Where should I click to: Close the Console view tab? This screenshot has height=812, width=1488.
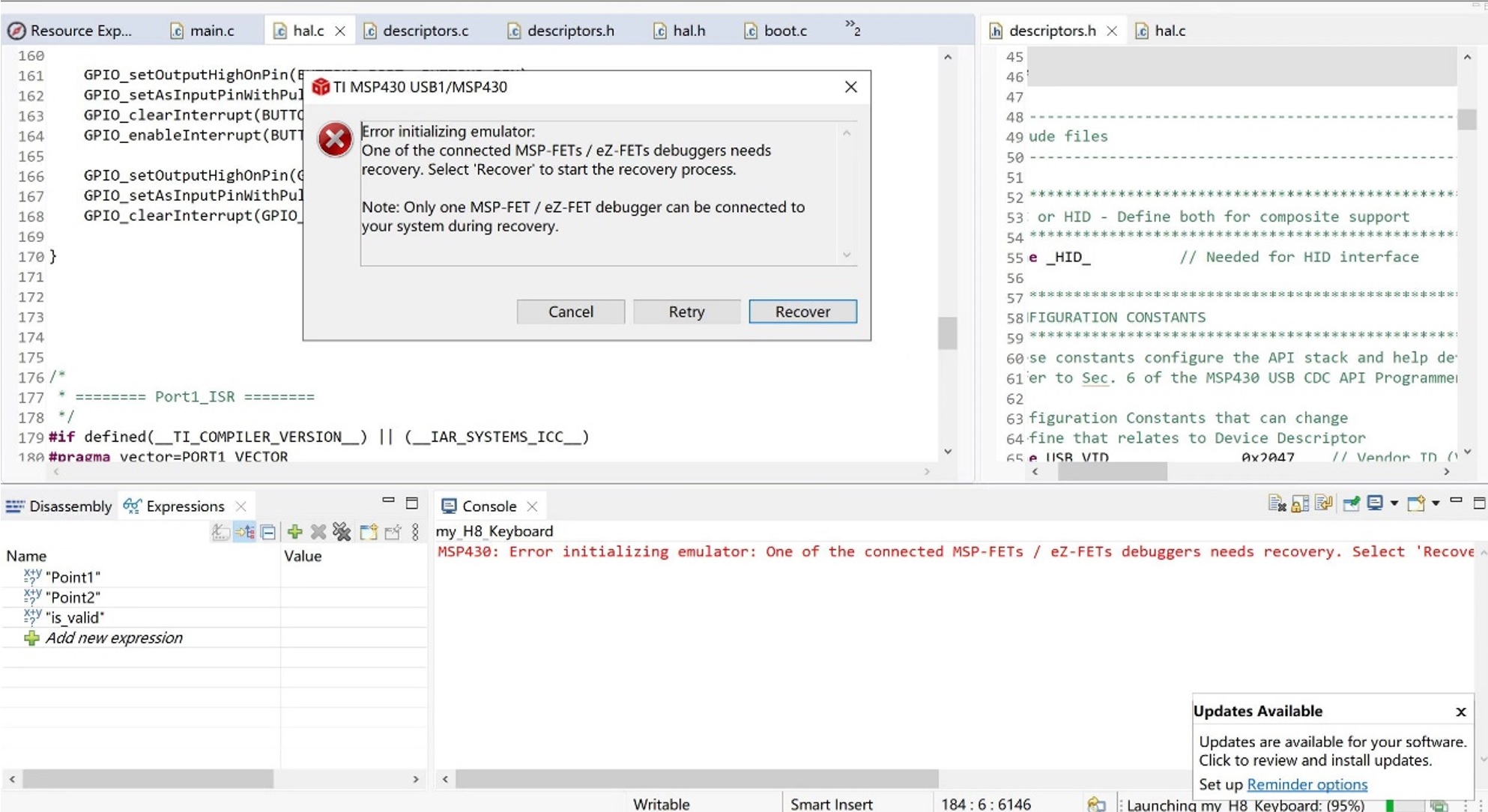point(532,506)
